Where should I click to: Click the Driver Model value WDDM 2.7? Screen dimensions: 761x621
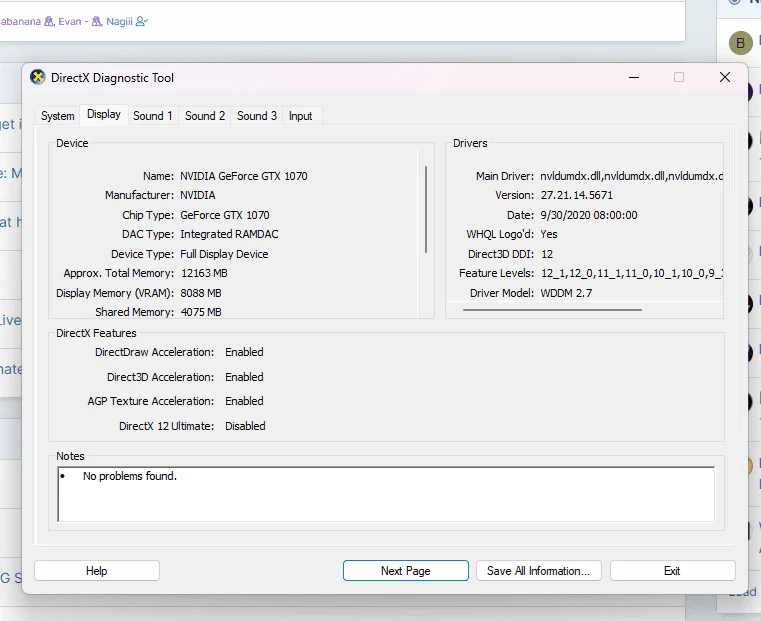point(566,293)
